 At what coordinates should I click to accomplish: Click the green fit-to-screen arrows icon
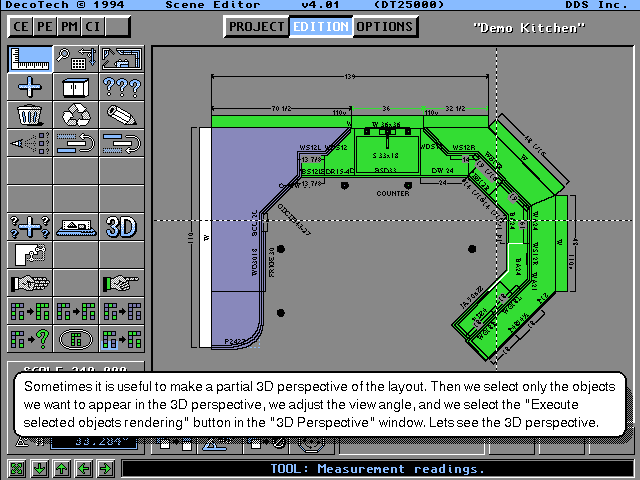coord(17,468)
